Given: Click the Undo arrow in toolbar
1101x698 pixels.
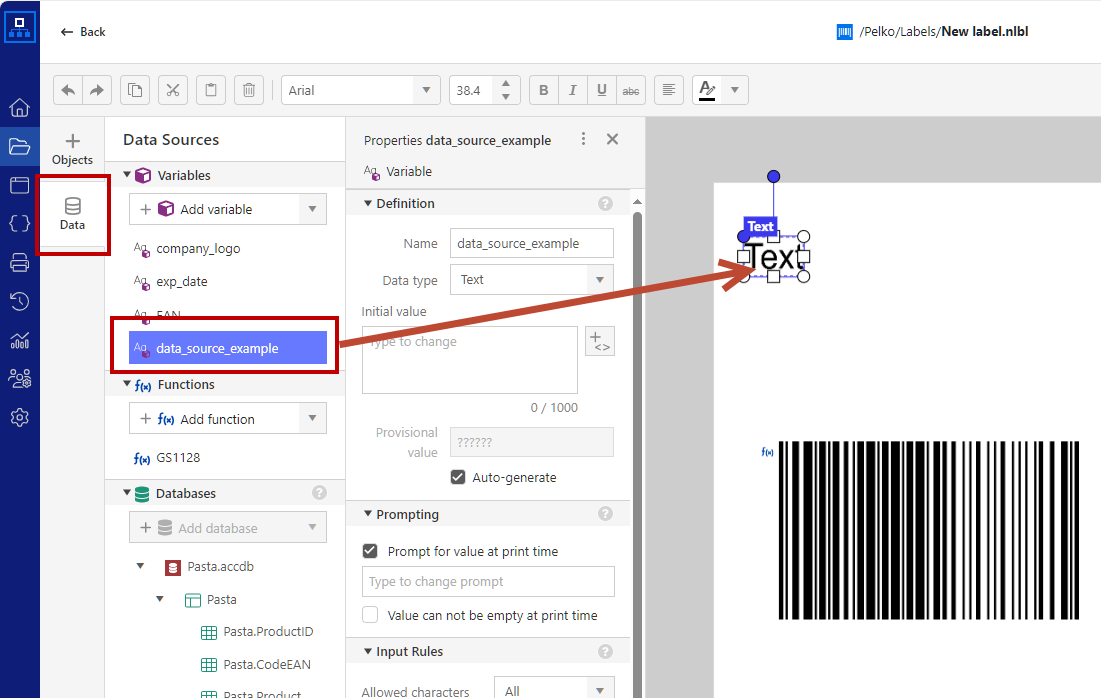Looking at the screenshot, I should tap(68, 90).
